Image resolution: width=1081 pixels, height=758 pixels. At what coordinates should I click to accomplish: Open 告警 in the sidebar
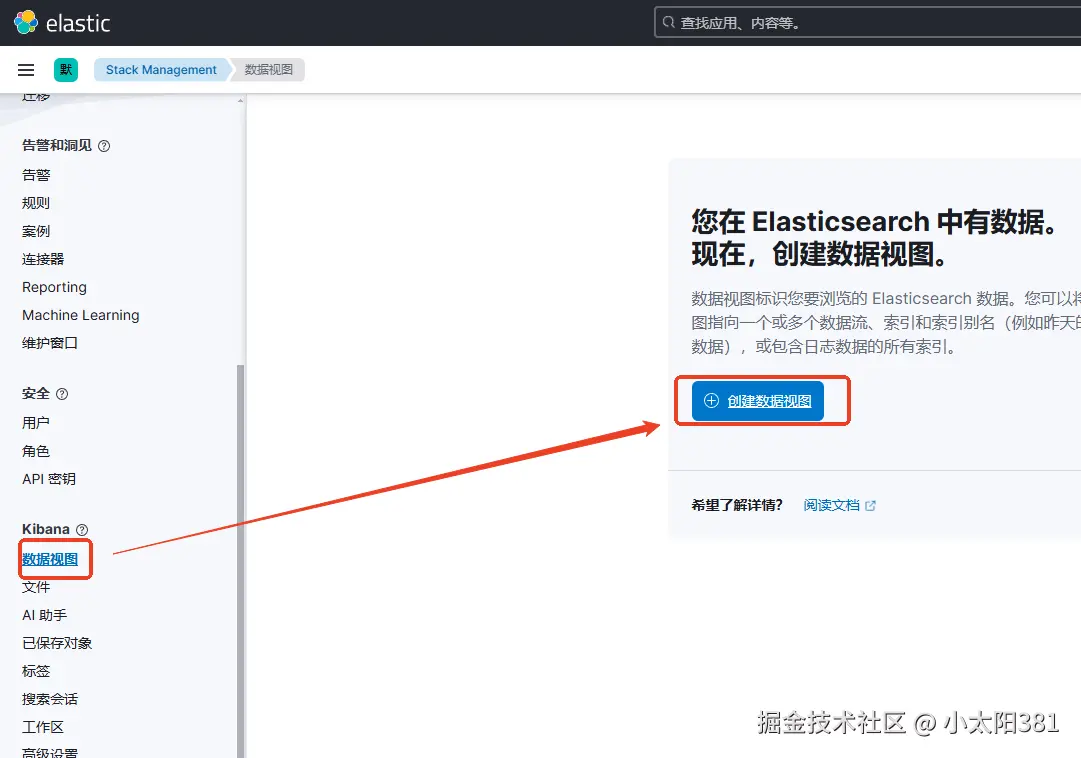36,175
